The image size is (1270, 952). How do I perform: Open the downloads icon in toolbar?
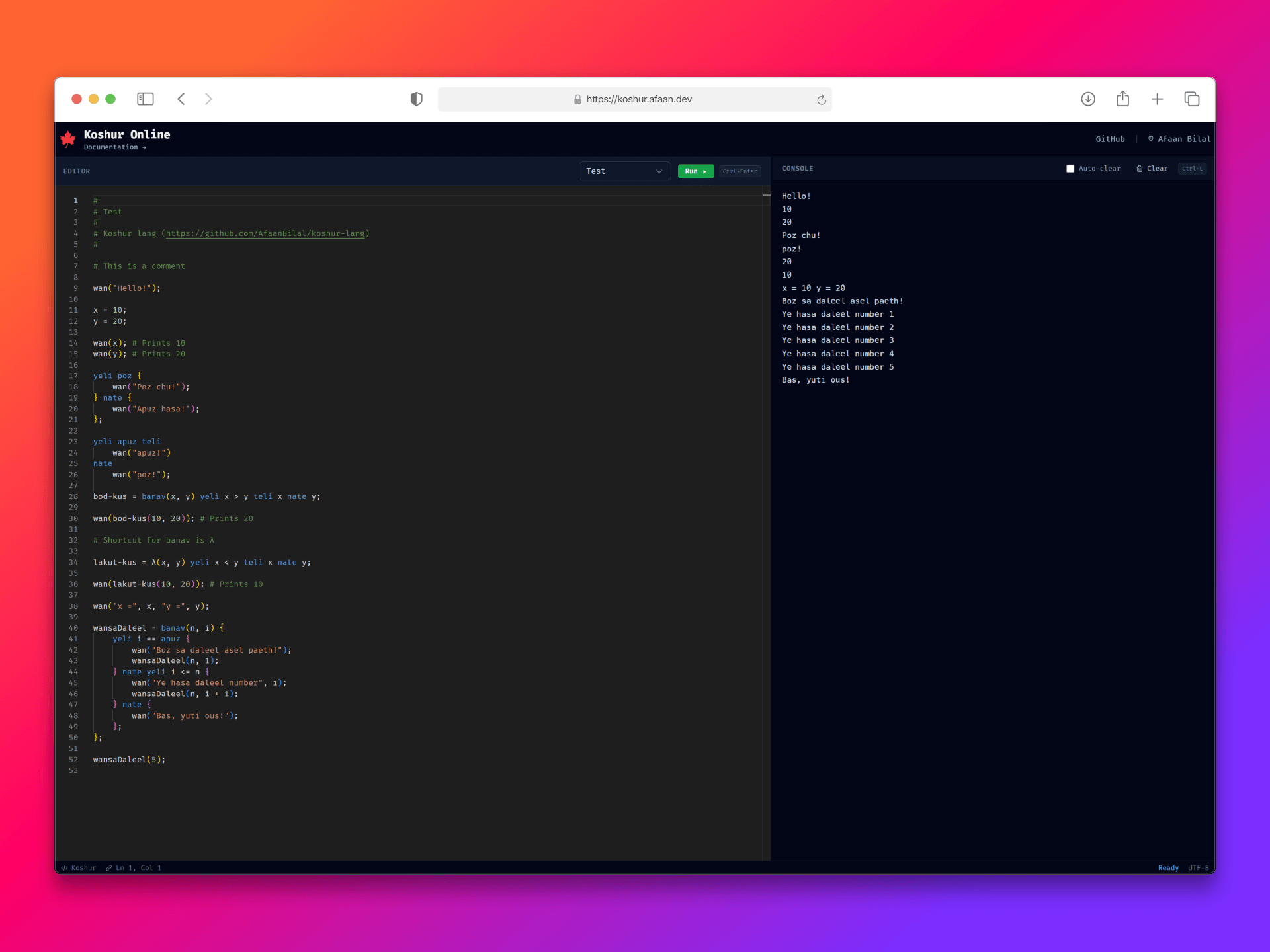[1088, 99]
